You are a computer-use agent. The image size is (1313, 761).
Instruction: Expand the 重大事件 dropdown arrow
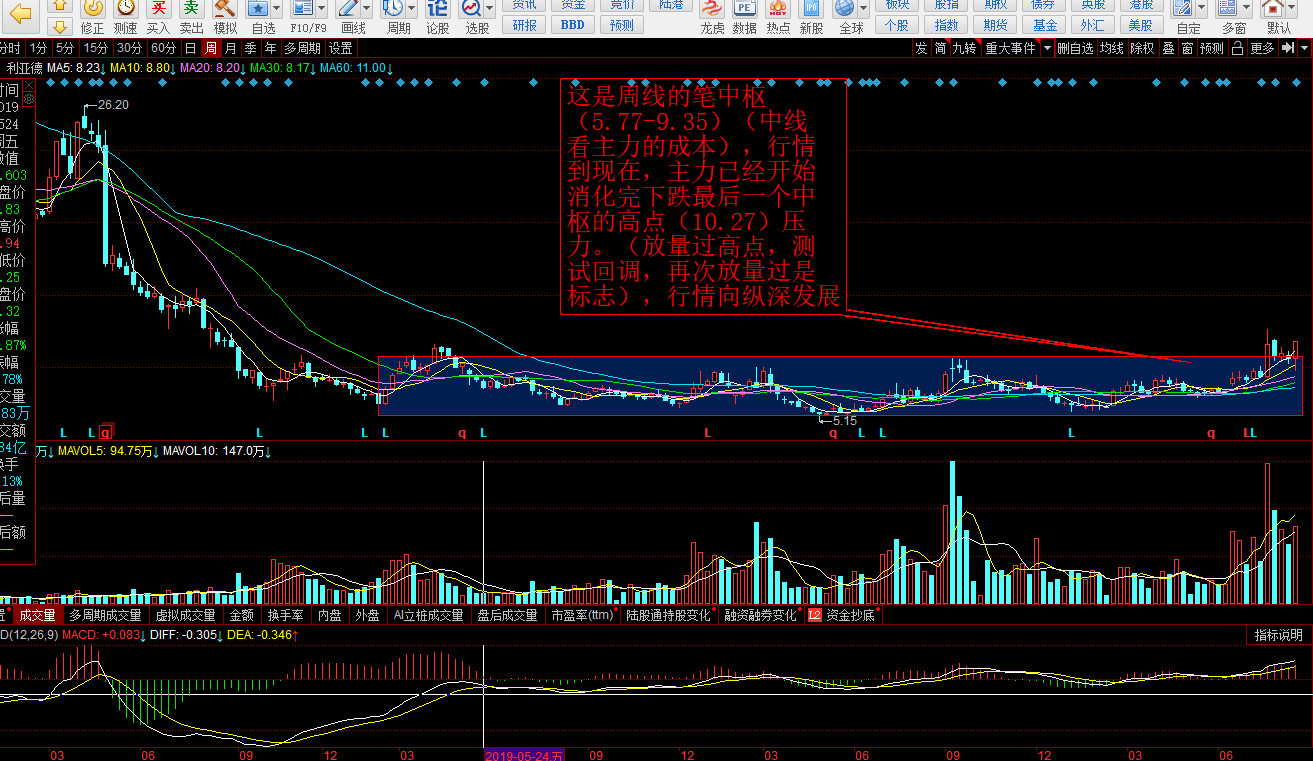tap(1047, 48)
